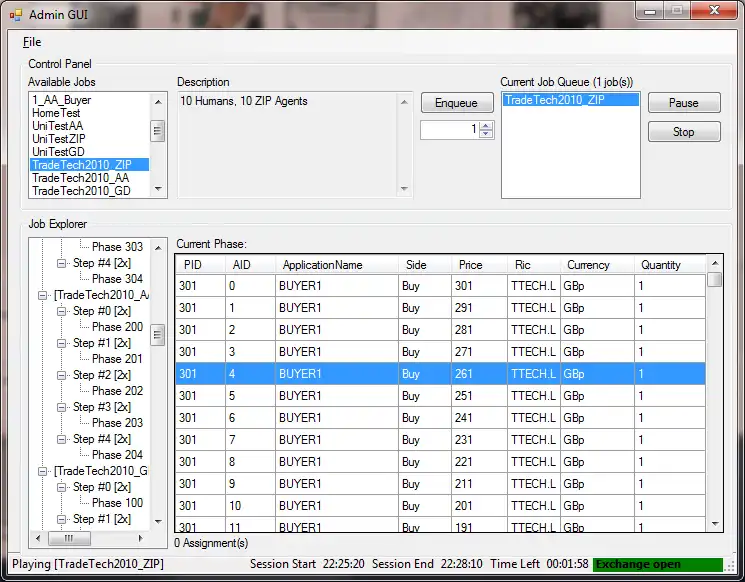Select Phase 201 in Job Explorer
The image size is (745, 582).
pyautogui.click(x=117, y=359)
